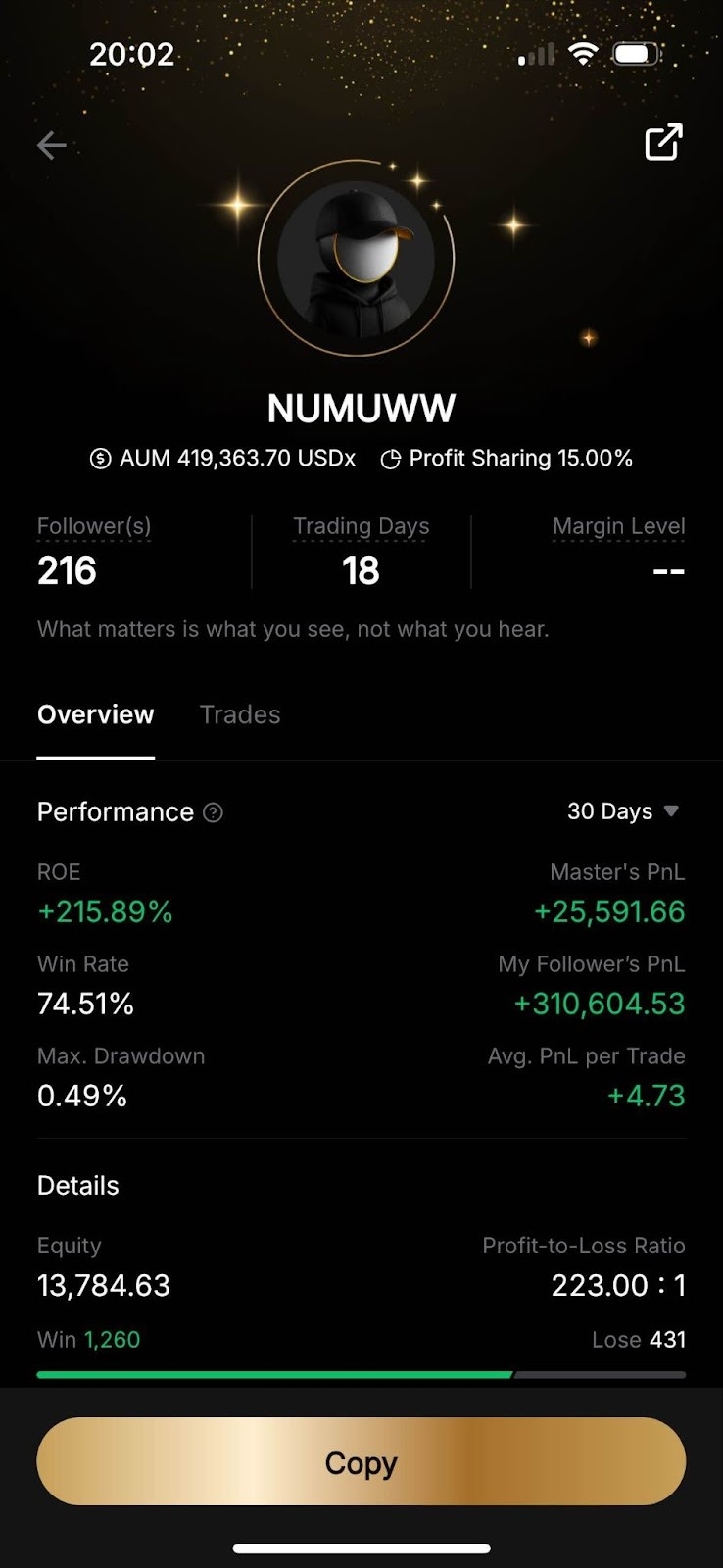The height and width of the screenshot is (1568, 723).
Task: Tap the cellular signal bars icon
Action: point(536,55)
